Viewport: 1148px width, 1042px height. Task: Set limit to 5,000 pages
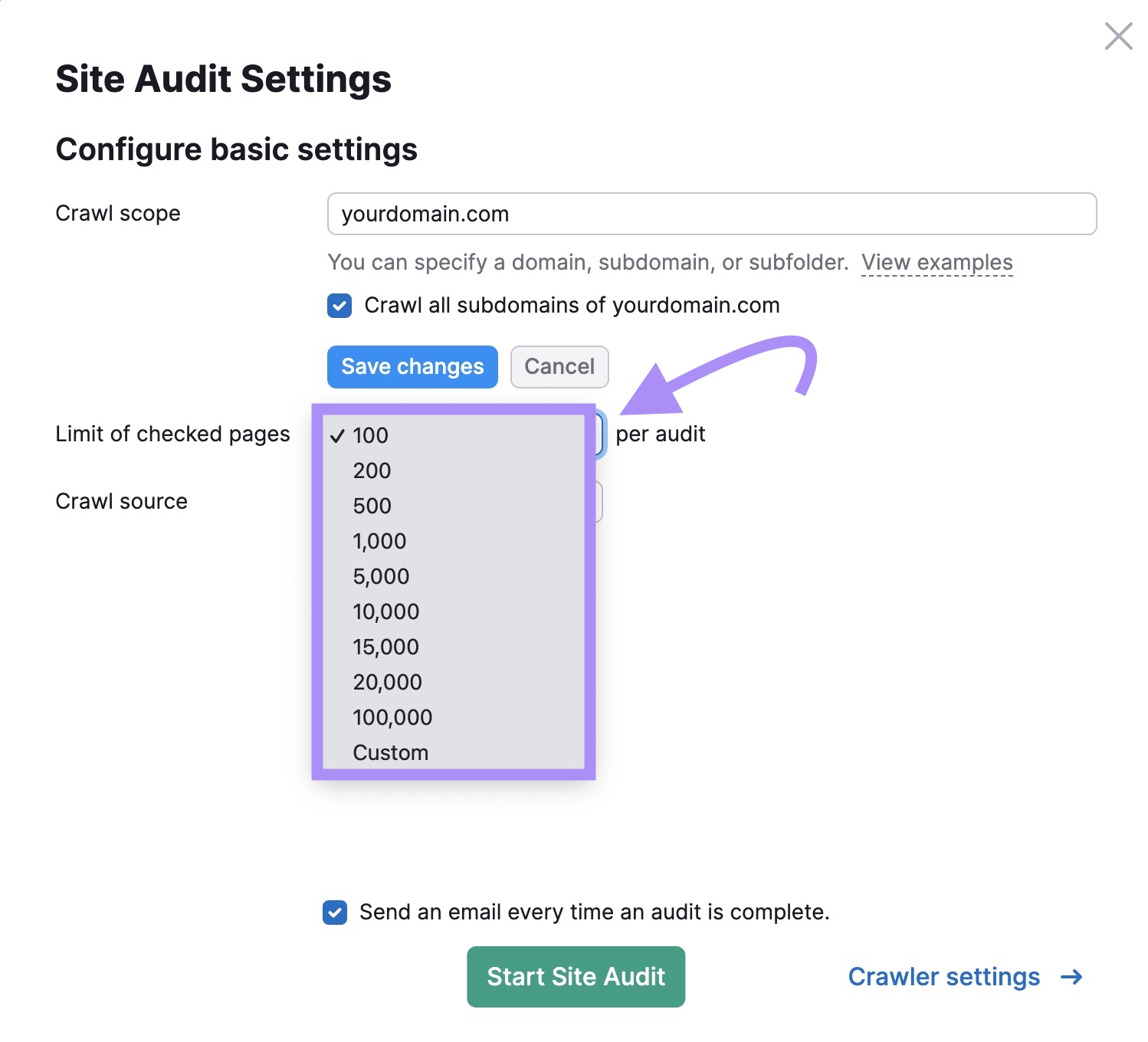coord(381,576)
